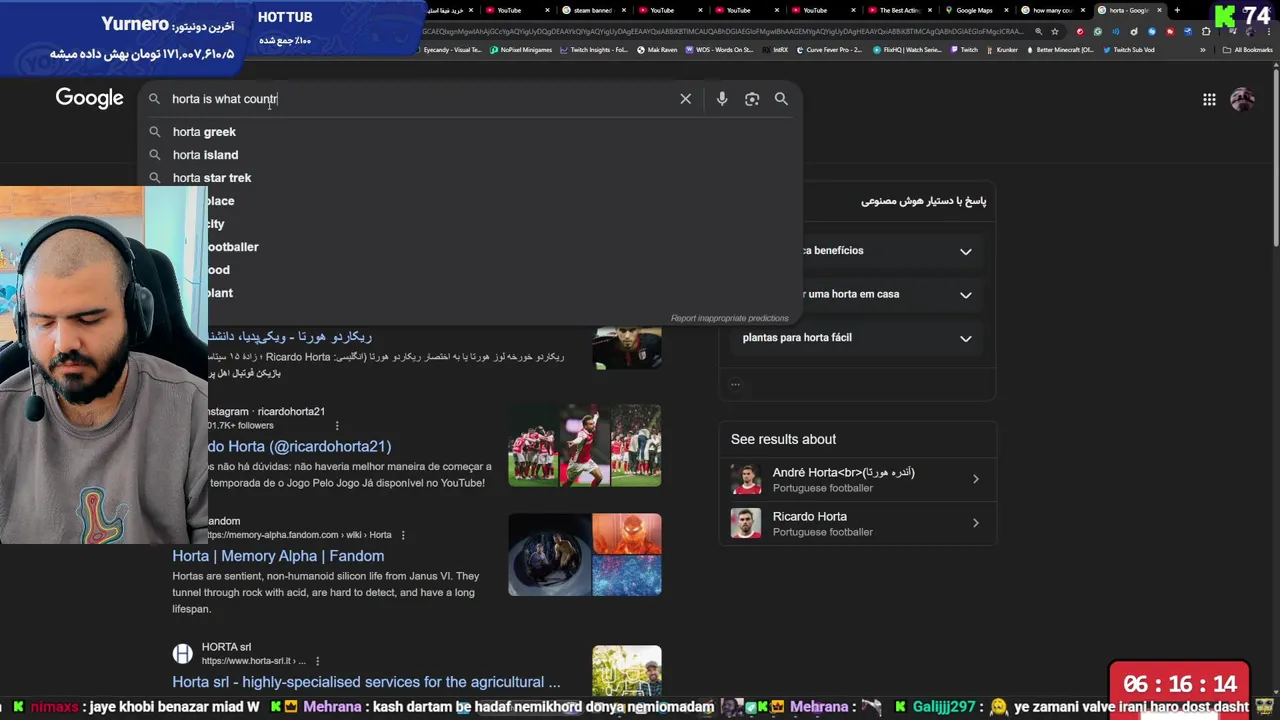Switch to the 'steam banned' tab

coord(592,10)
